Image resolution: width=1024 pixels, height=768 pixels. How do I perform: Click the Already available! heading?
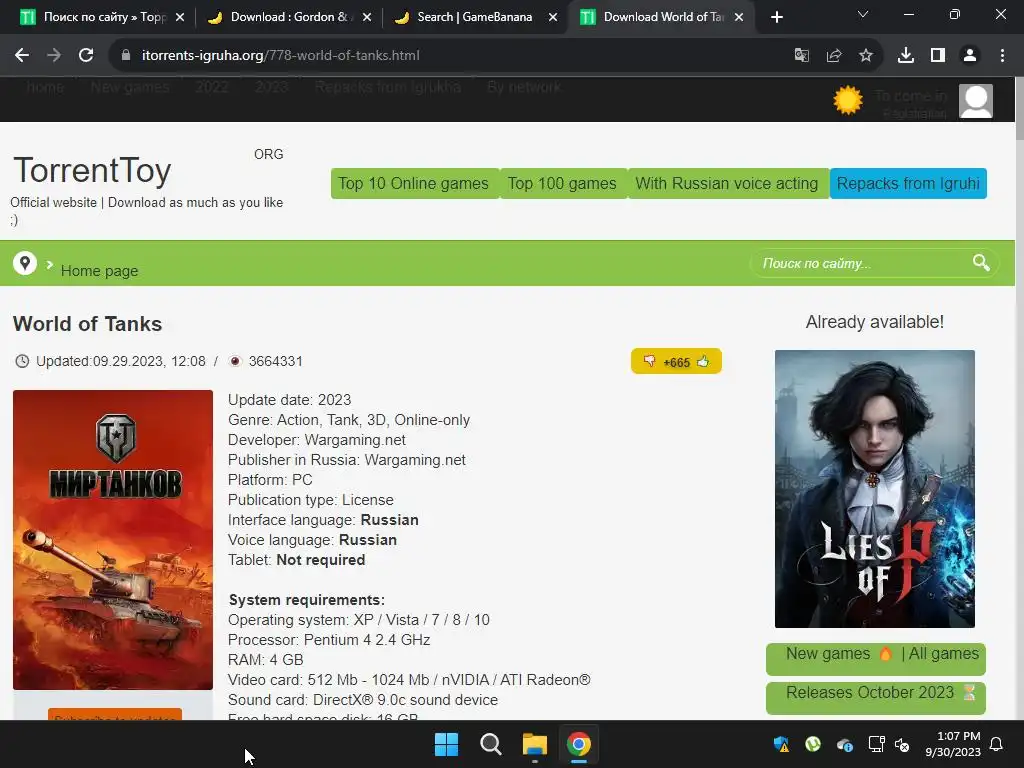click(874, 322)
